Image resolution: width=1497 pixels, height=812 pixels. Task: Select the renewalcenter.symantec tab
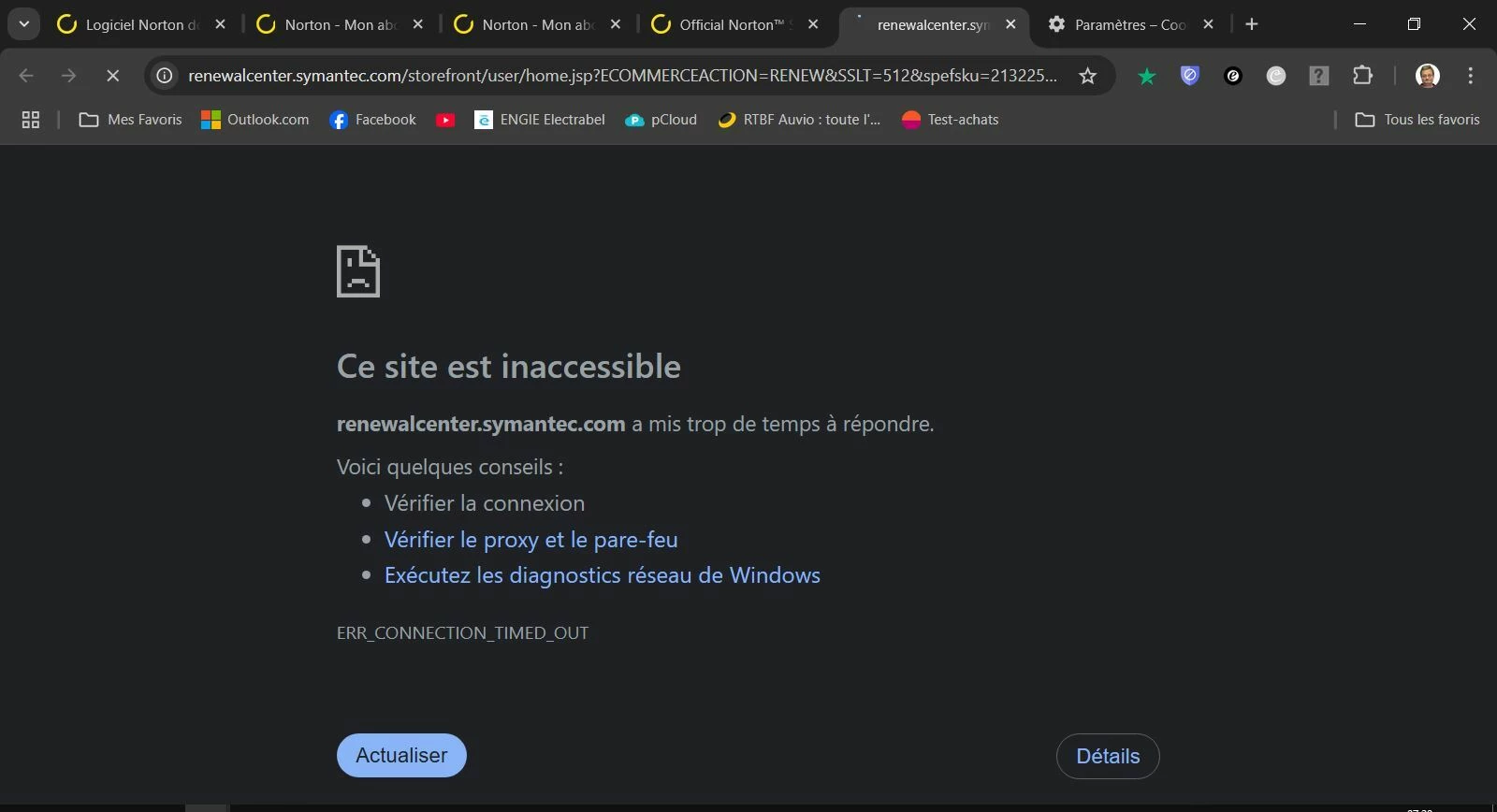pyautogui.click(x=934, y=25)
